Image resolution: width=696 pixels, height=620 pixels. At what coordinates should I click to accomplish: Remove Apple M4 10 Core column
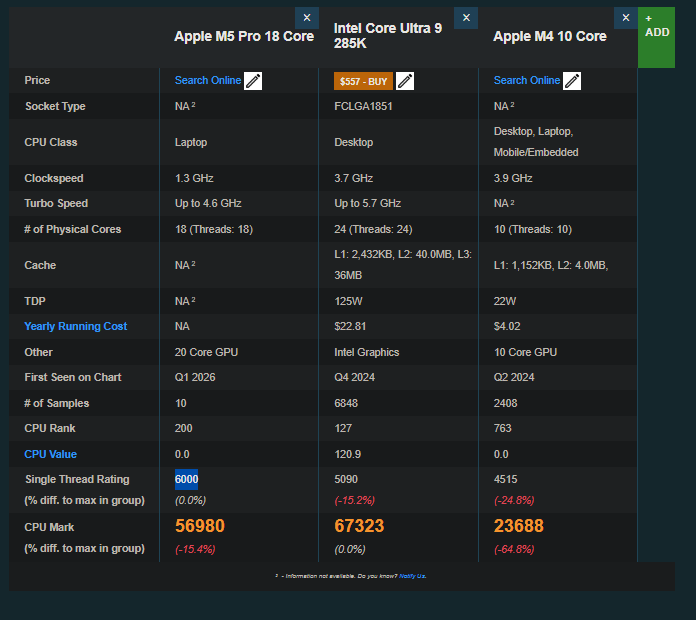click(x=626, y=18)
